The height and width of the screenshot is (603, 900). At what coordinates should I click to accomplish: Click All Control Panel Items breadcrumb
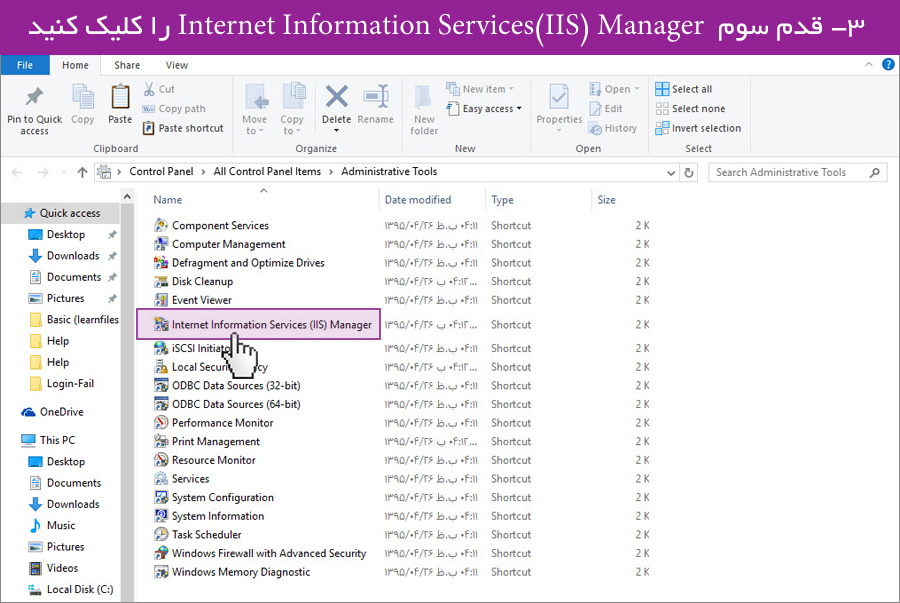coord(267,172)
